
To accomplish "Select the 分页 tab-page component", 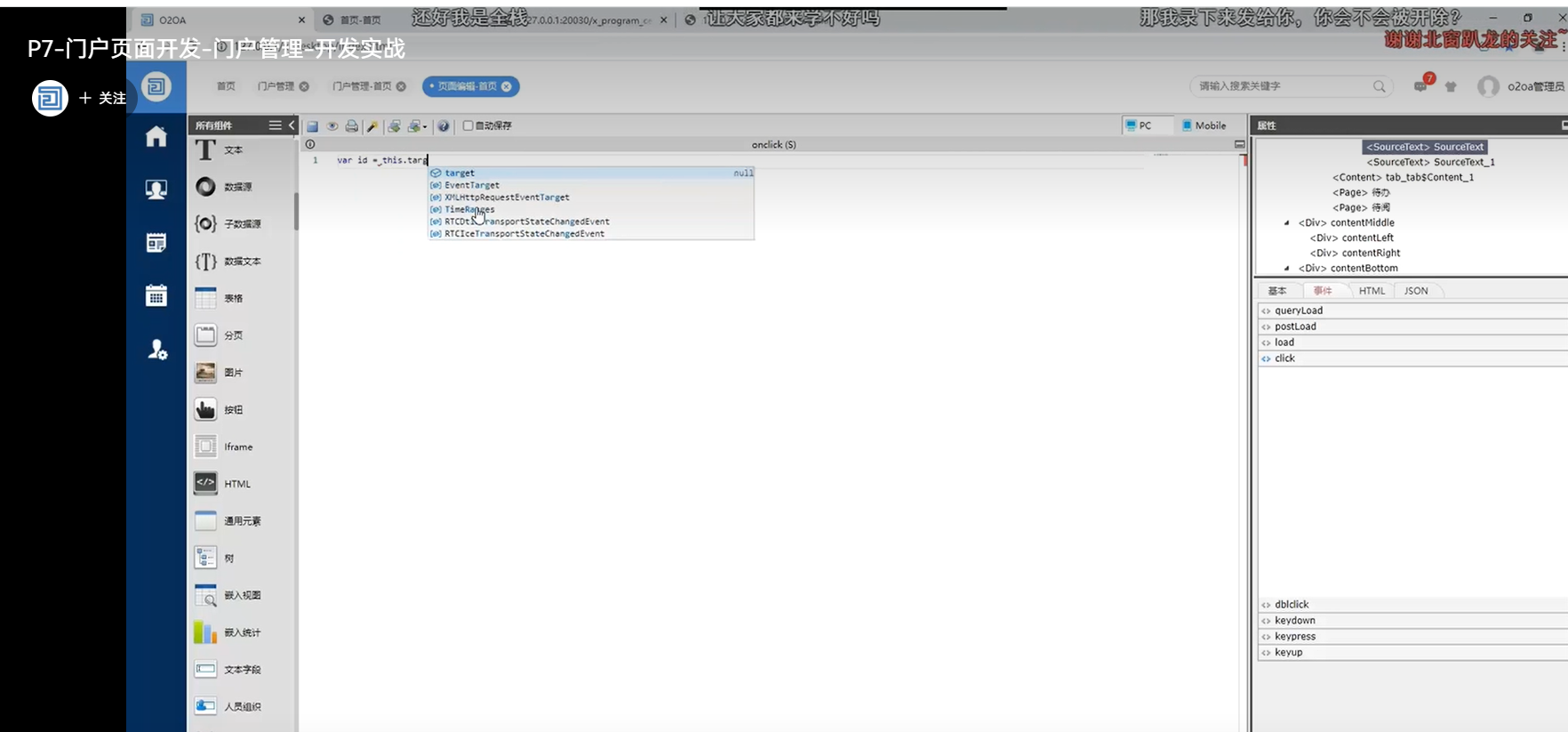I will pos(220,335).
